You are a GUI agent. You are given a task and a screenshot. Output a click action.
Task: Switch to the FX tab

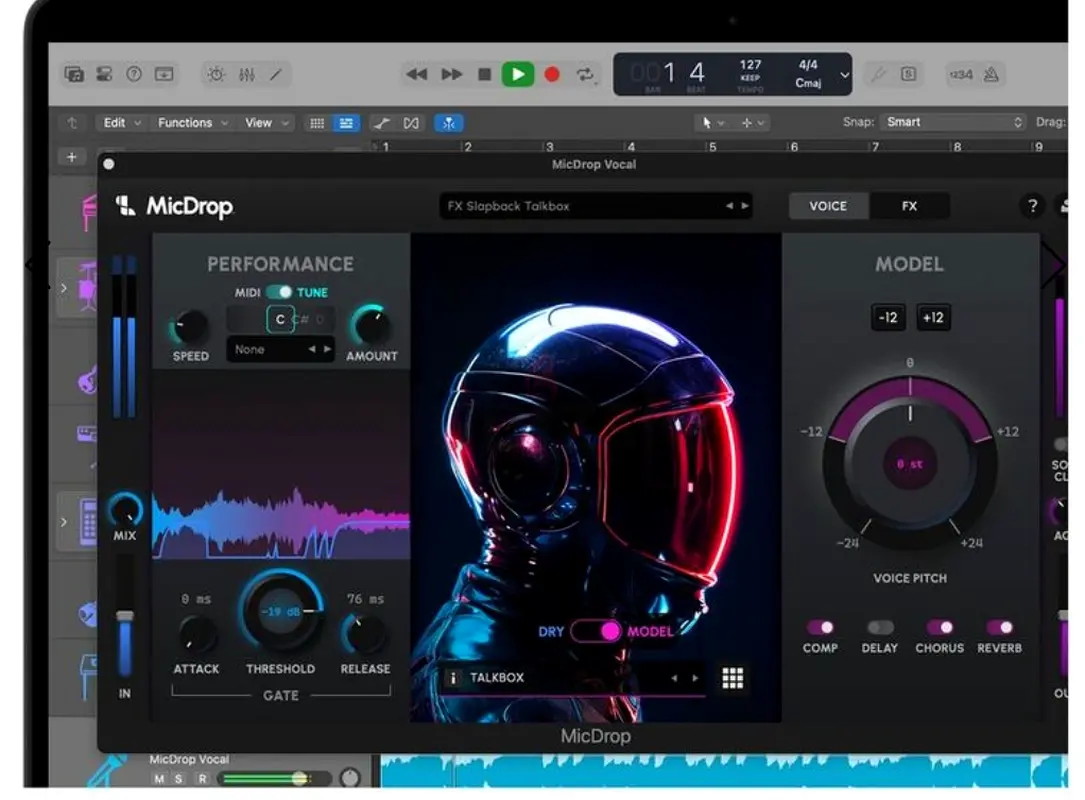[909, 206]
